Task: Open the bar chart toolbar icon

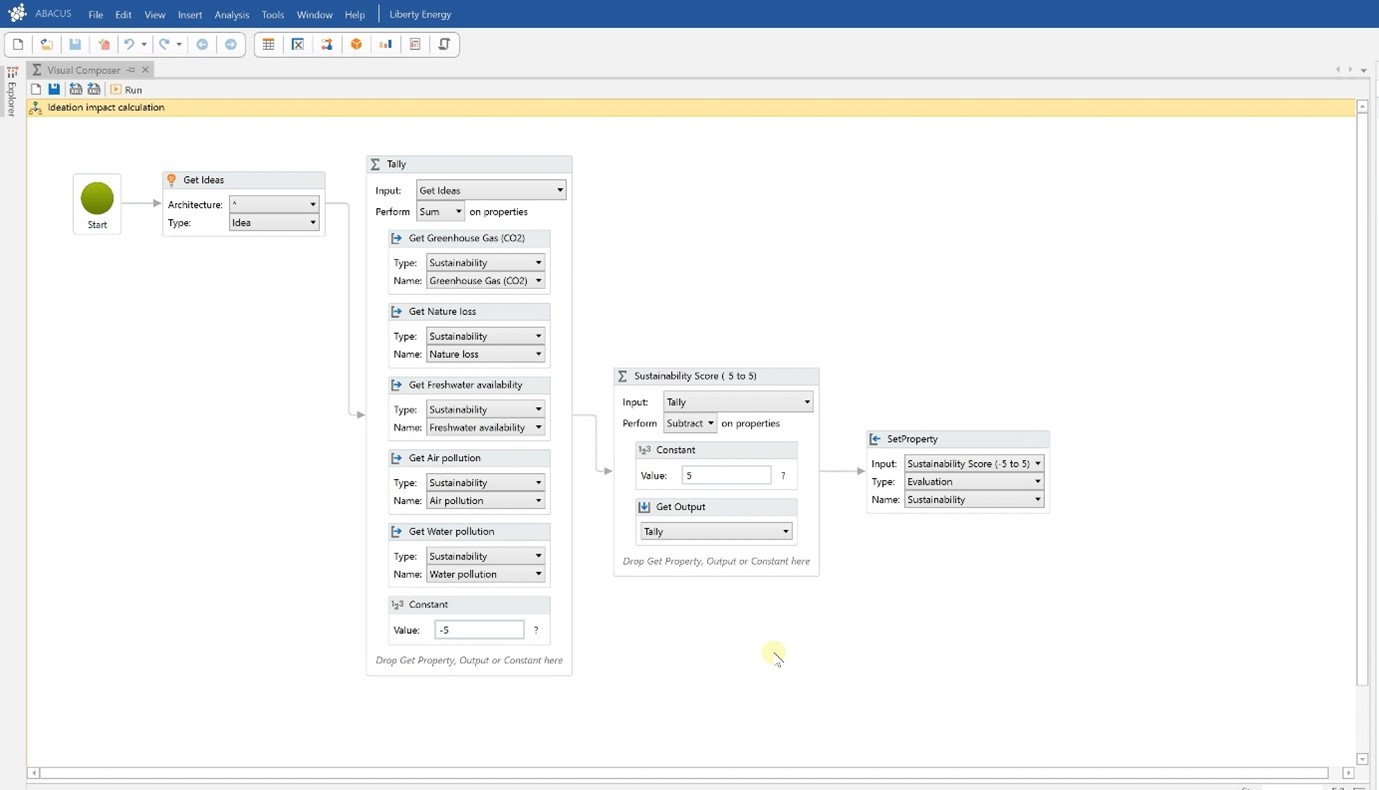Action: coord(385,44)
